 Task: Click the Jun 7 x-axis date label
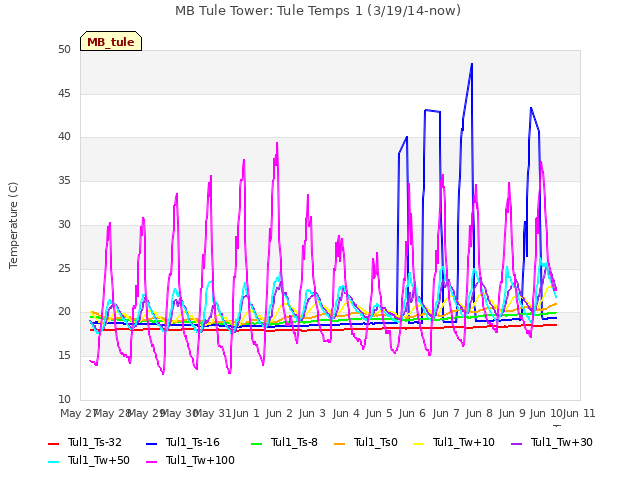446,413
